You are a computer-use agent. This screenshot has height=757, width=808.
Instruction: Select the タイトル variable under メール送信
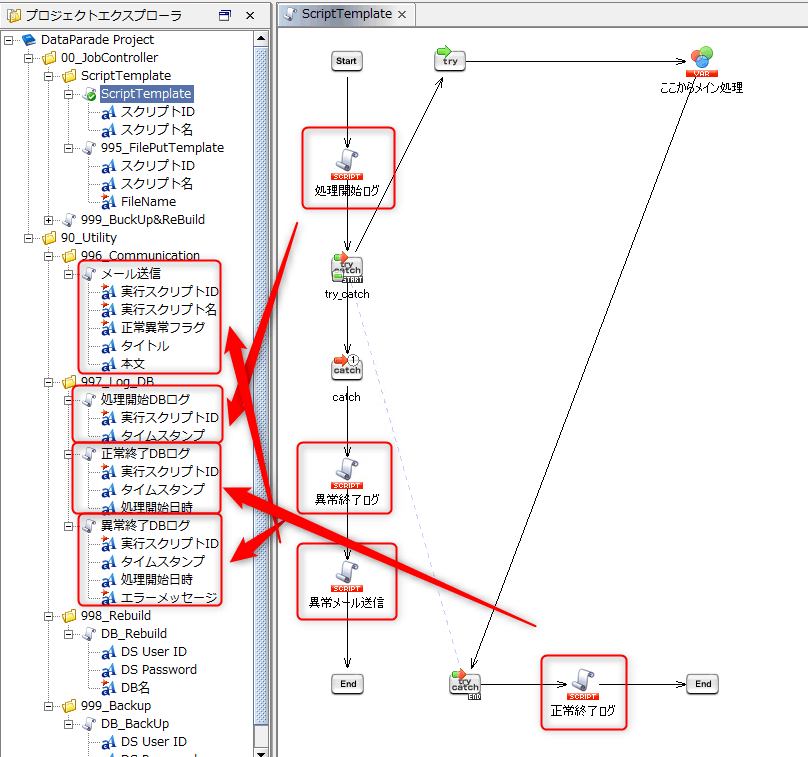pyautogui.click(x=145, y=346)
